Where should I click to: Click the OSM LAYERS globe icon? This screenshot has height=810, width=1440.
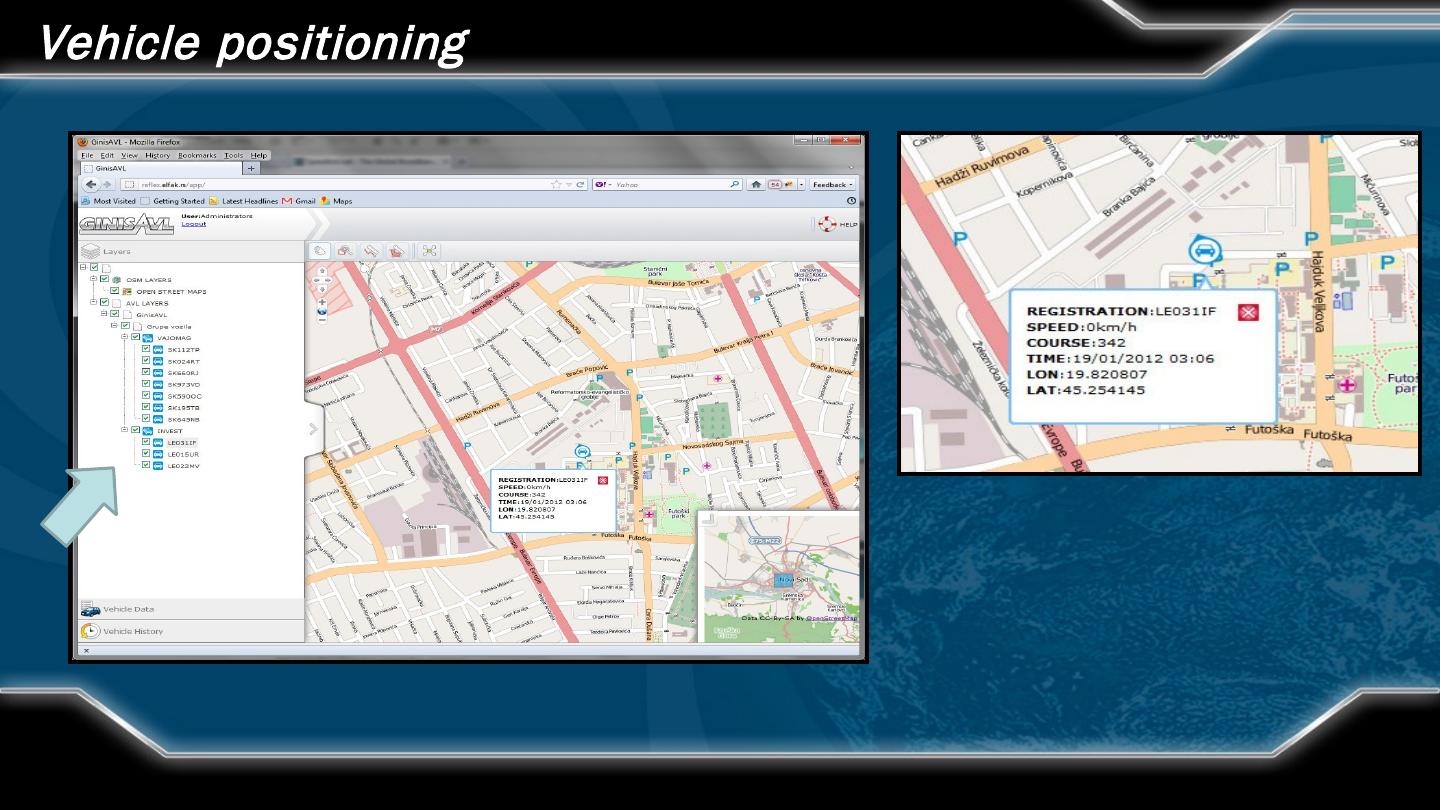(117, 280)
